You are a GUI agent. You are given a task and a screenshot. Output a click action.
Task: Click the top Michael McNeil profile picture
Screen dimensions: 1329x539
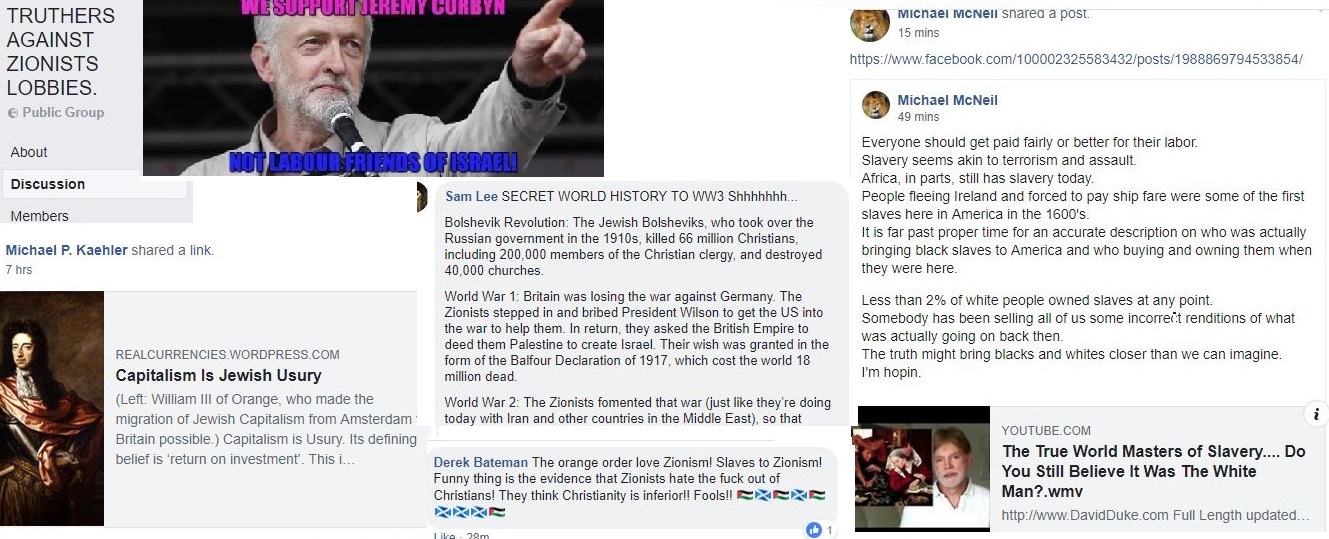tap(869, 24)
